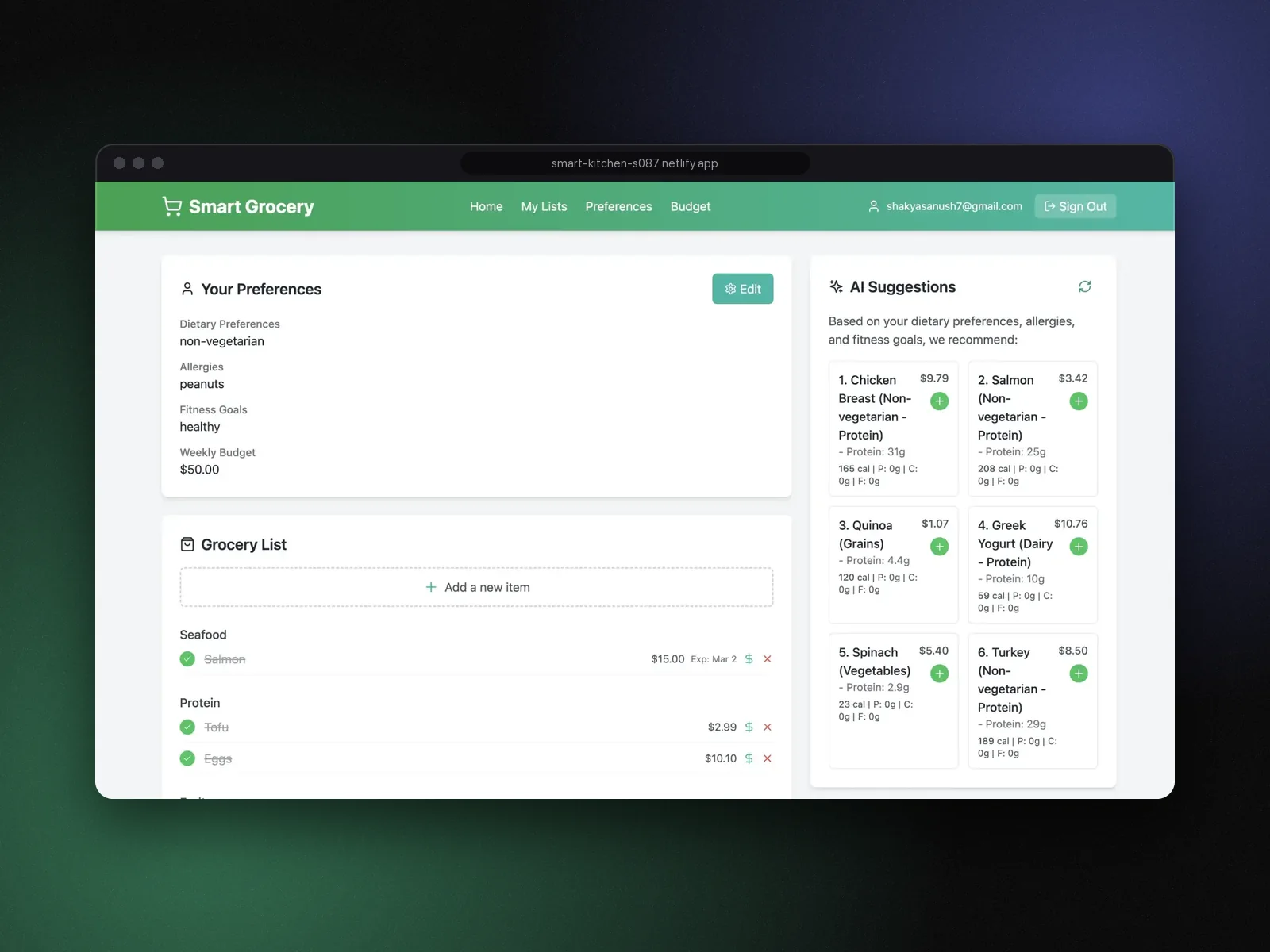
Task: Click the Seafood category heading
Action: pyautogui.click(x=203, y=635)
